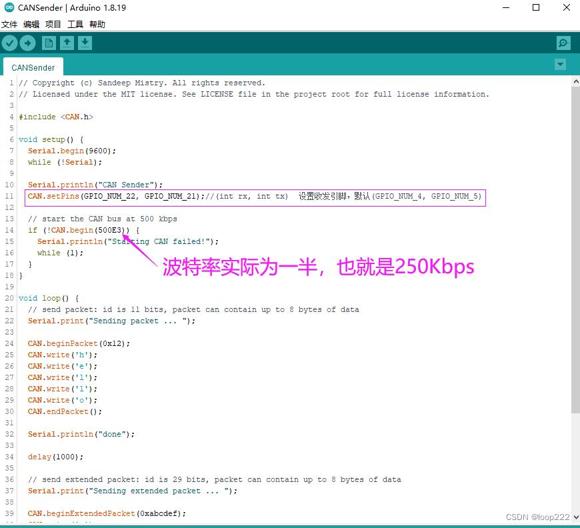Click 'CAN.beginPacket(0x12);' line
This screenshot has height=528, width=580.
79,343
